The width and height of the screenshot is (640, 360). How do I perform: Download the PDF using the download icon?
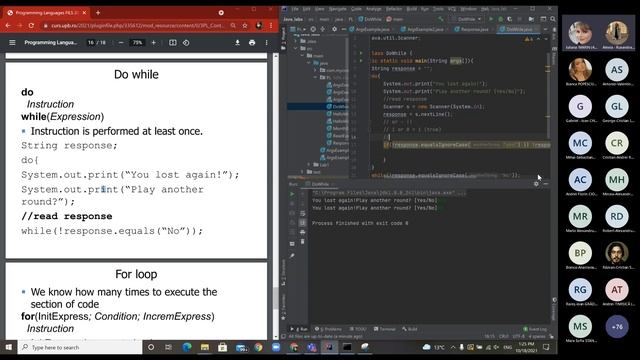(x=237, y=42)
